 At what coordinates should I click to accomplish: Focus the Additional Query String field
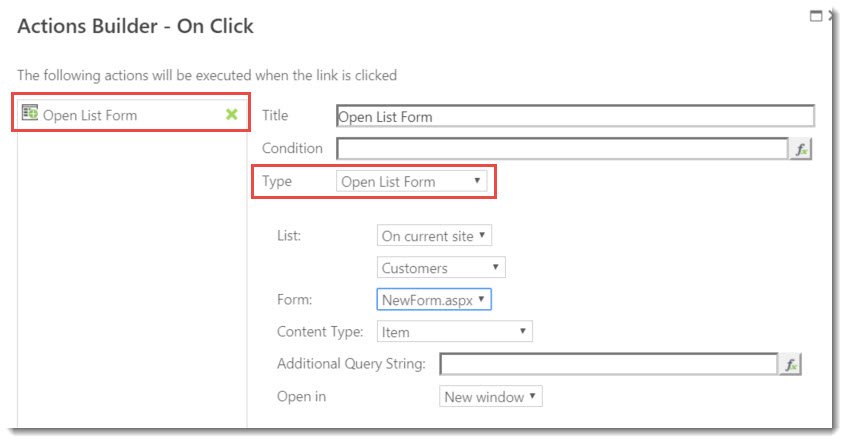[608, 365]
